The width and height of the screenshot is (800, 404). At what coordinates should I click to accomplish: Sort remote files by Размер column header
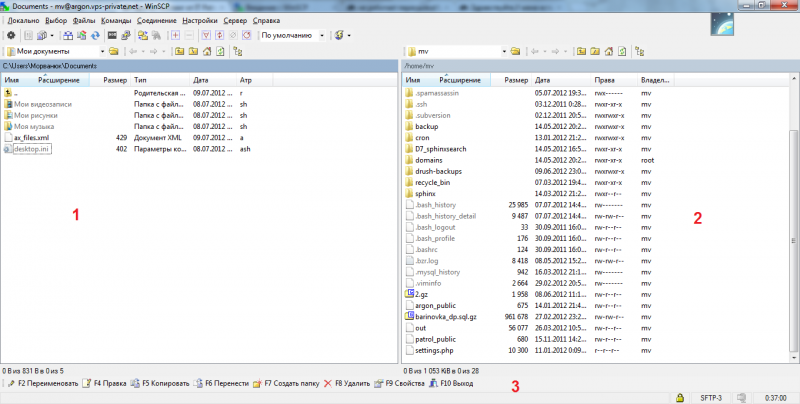[516, 79]
